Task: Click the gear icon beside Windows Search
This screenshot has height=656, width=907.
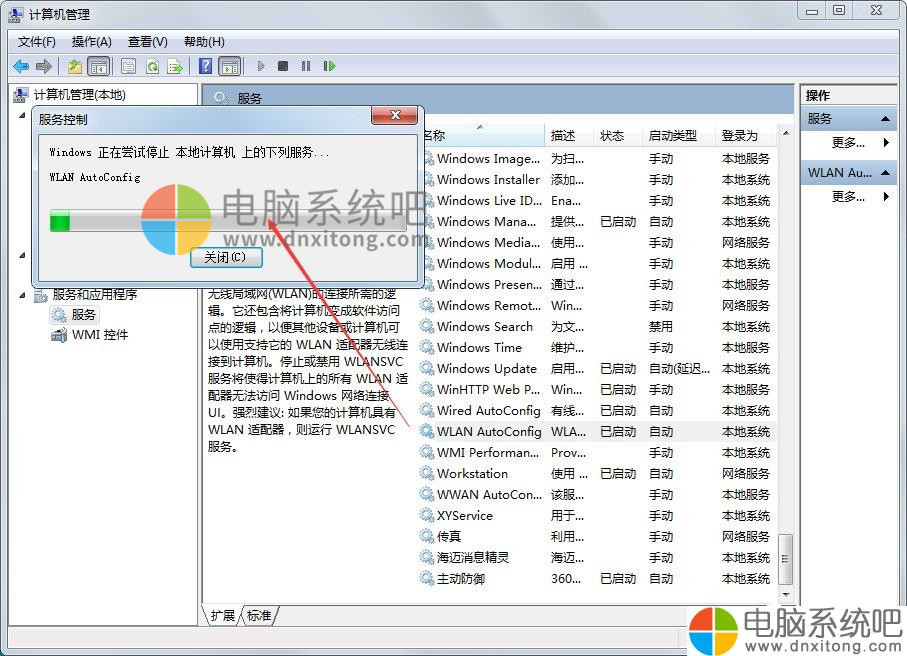Action: coord(427,326)
